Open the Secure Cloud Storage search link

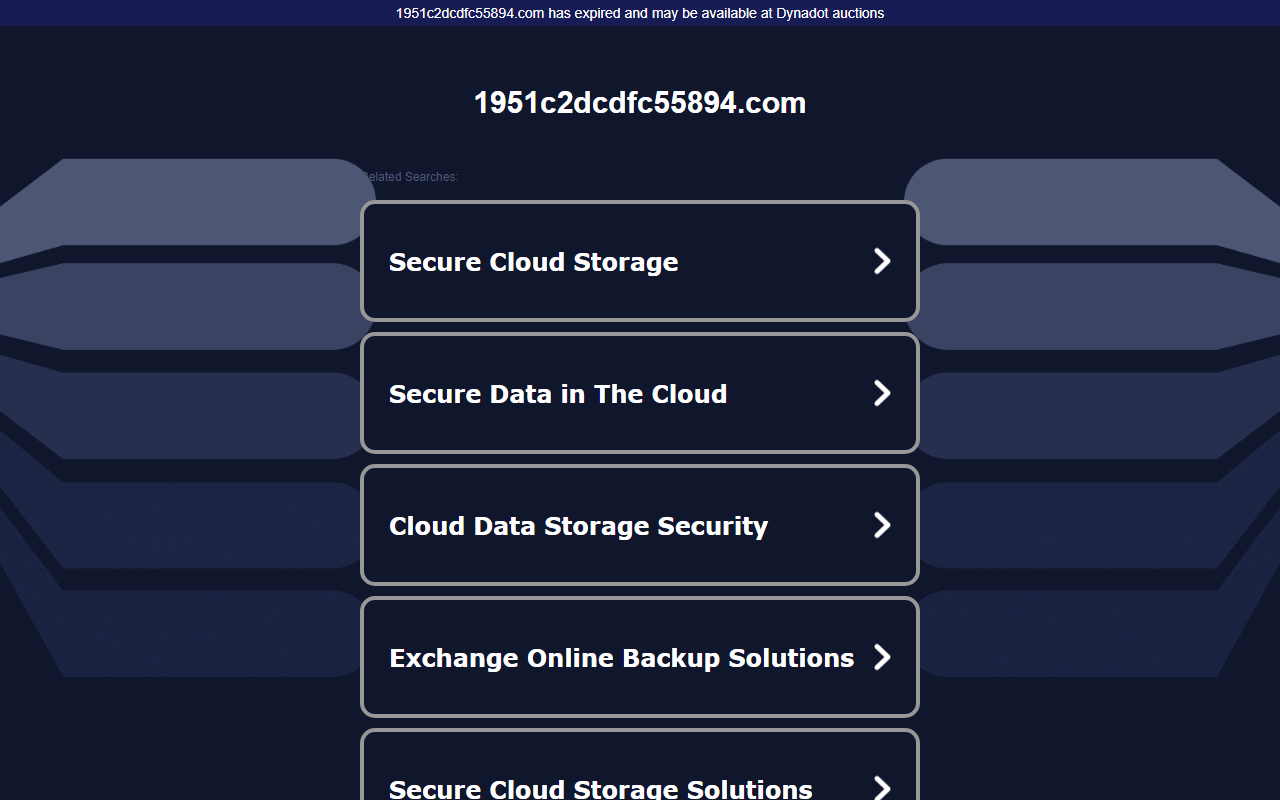click(639, 261)
